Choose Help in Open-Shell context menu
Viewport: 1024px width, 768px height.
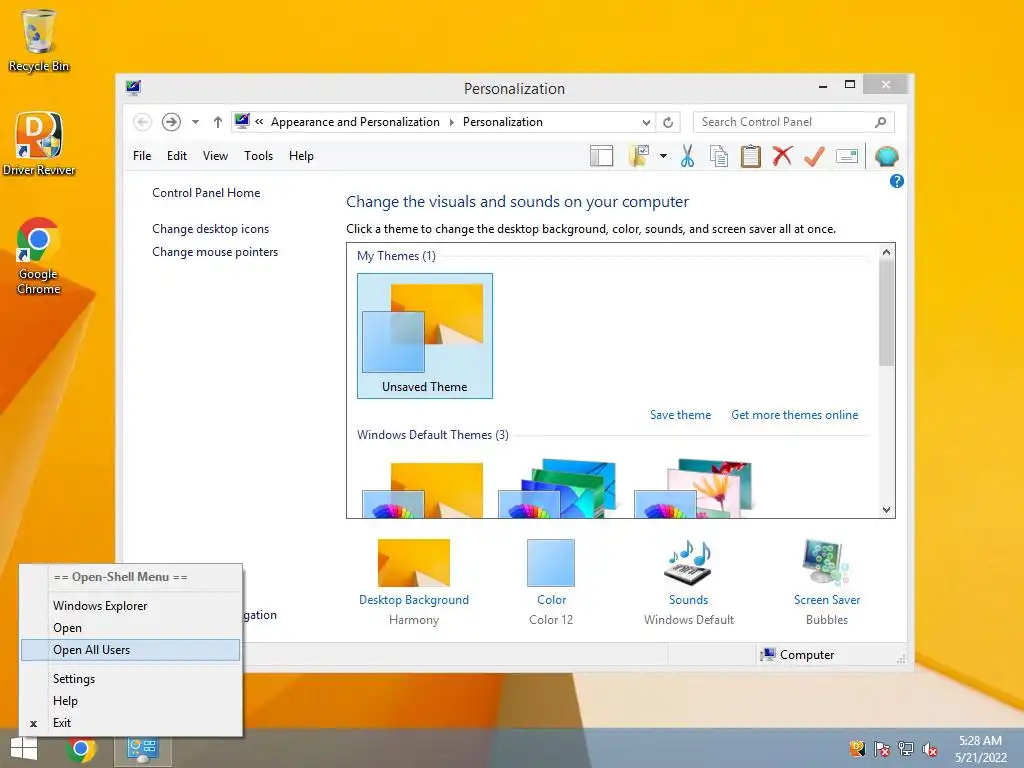pos(132,701)
